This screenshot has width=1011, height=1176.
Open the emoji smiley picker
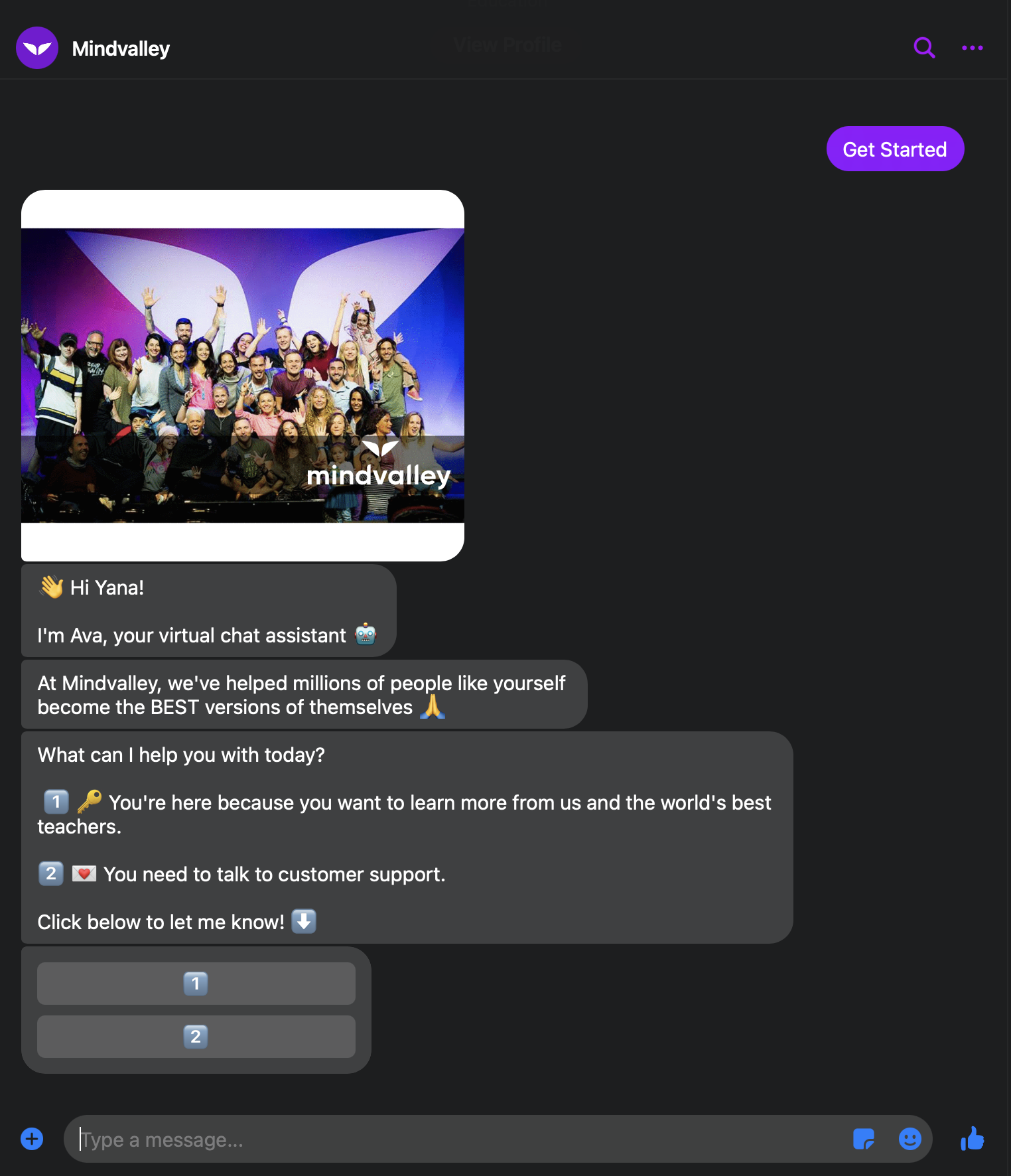910,1139
